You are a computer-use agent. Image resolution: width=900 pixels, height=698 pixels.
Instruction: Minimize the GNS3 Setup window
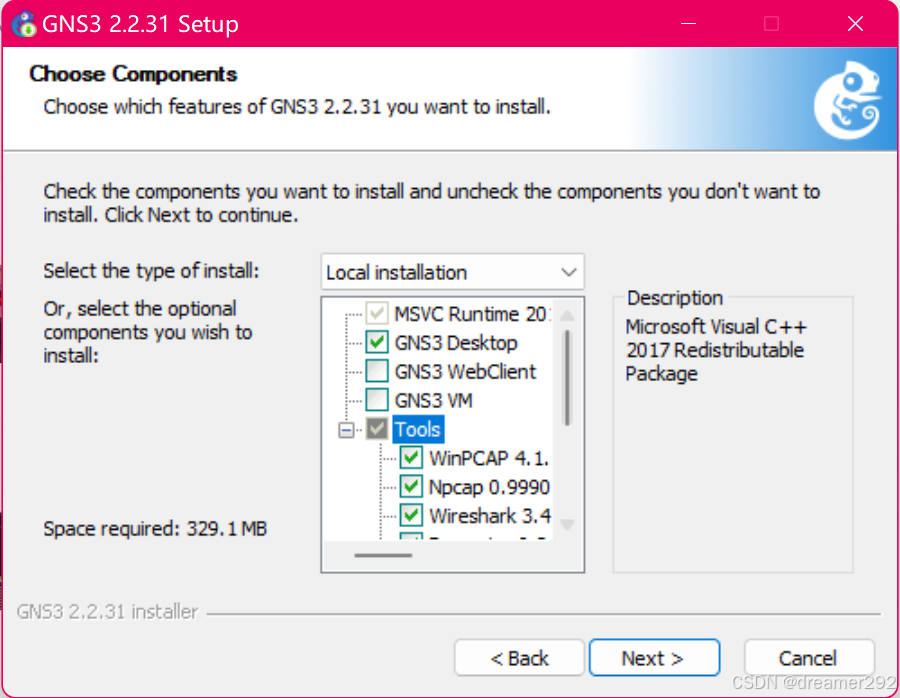coord(688,24)
